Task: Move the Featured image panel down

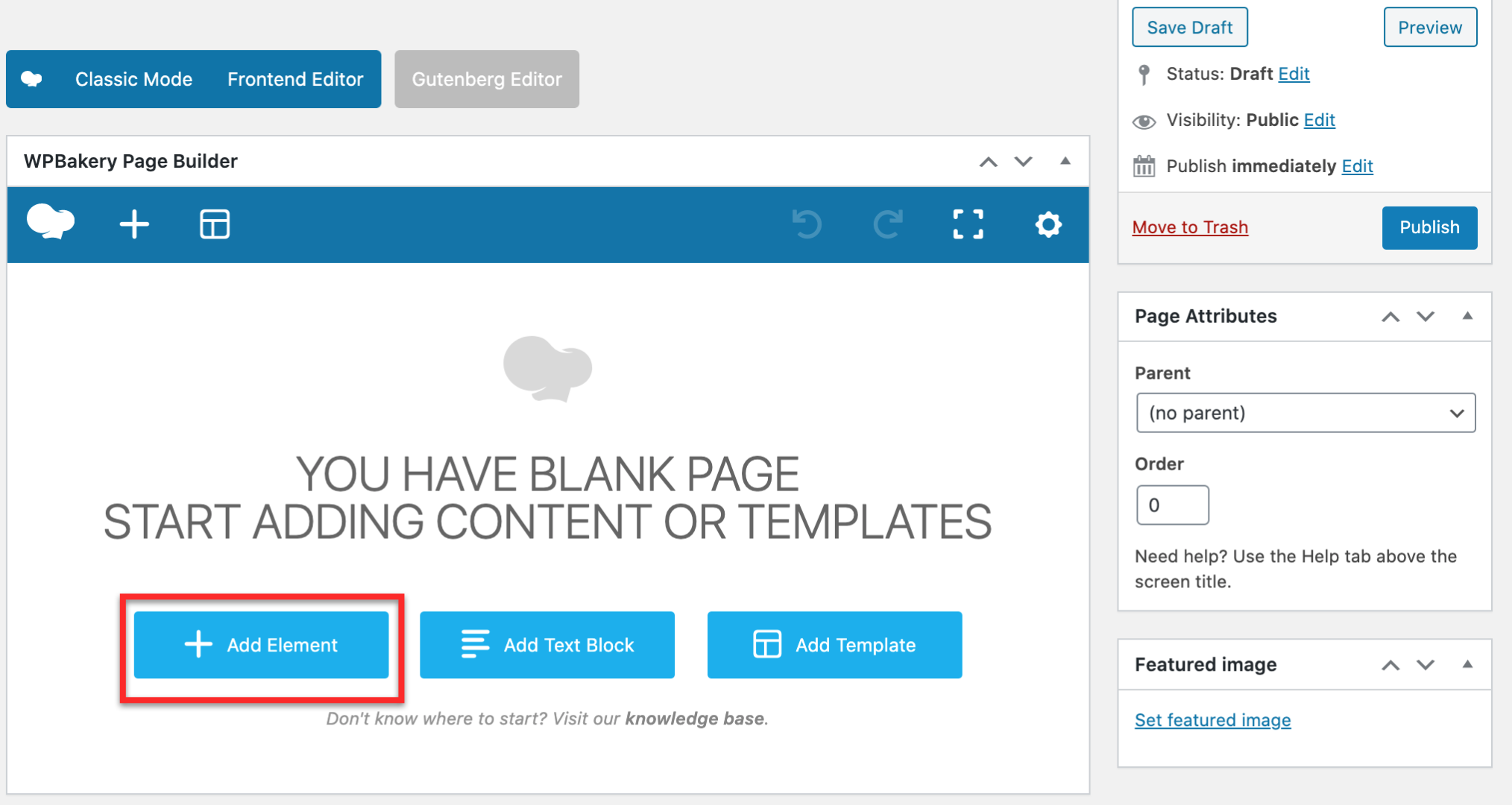Action: click(x=1426, y=665)
